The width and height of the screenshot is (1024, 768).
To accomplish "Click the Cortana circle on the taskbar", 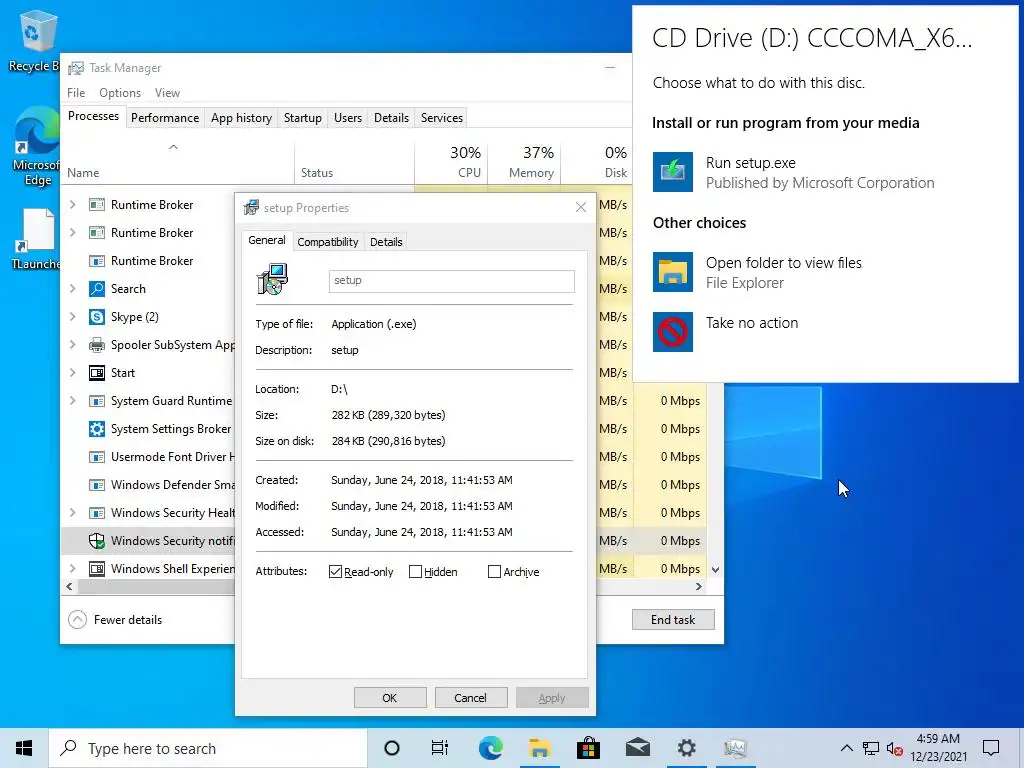I will click(392, 748).
